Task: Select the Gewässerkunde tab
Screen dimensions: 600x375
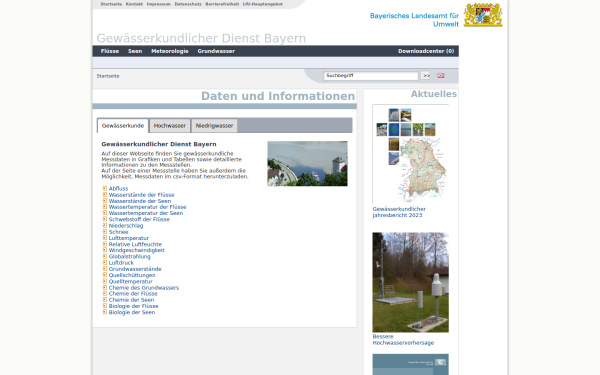Action: point(123,126)
